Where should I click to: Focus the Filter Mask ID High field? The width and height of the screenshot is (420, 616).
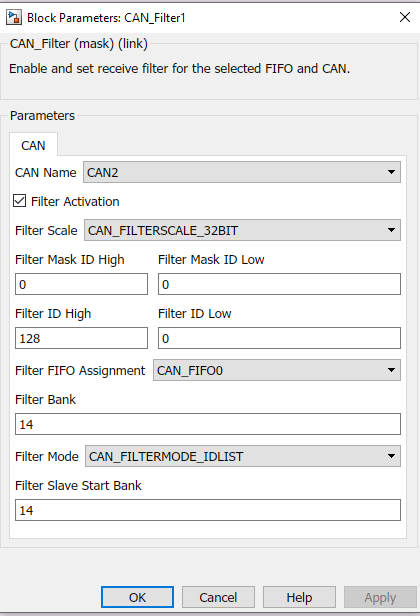pyautogui.click(x=81, y=284)
